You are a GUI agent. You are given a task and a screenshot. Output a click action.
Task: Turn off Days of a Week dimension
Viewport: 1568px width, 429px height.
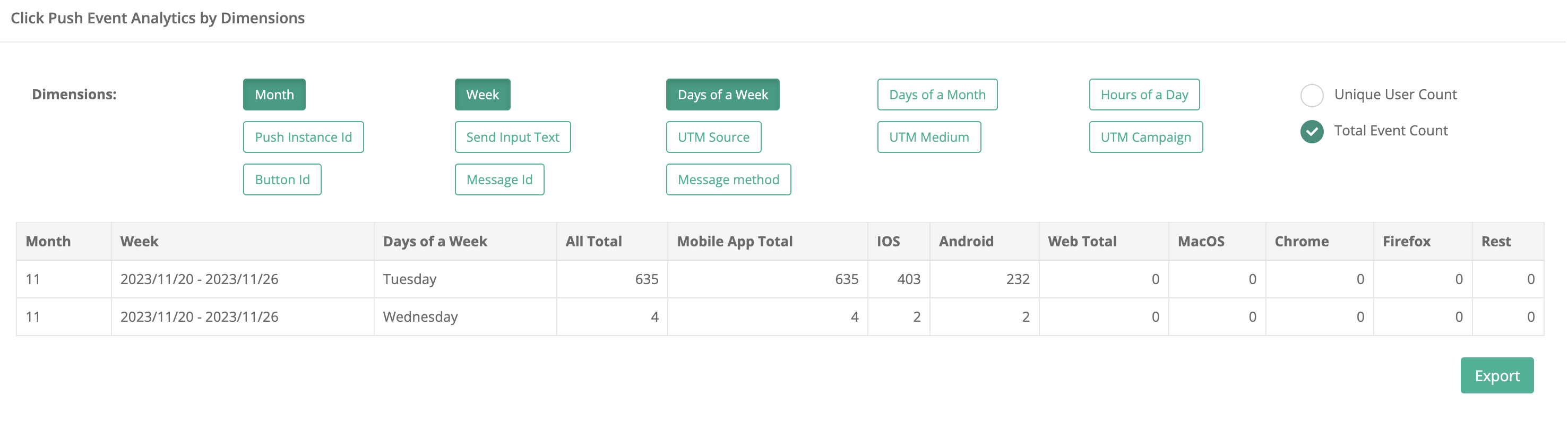point(722,95)
